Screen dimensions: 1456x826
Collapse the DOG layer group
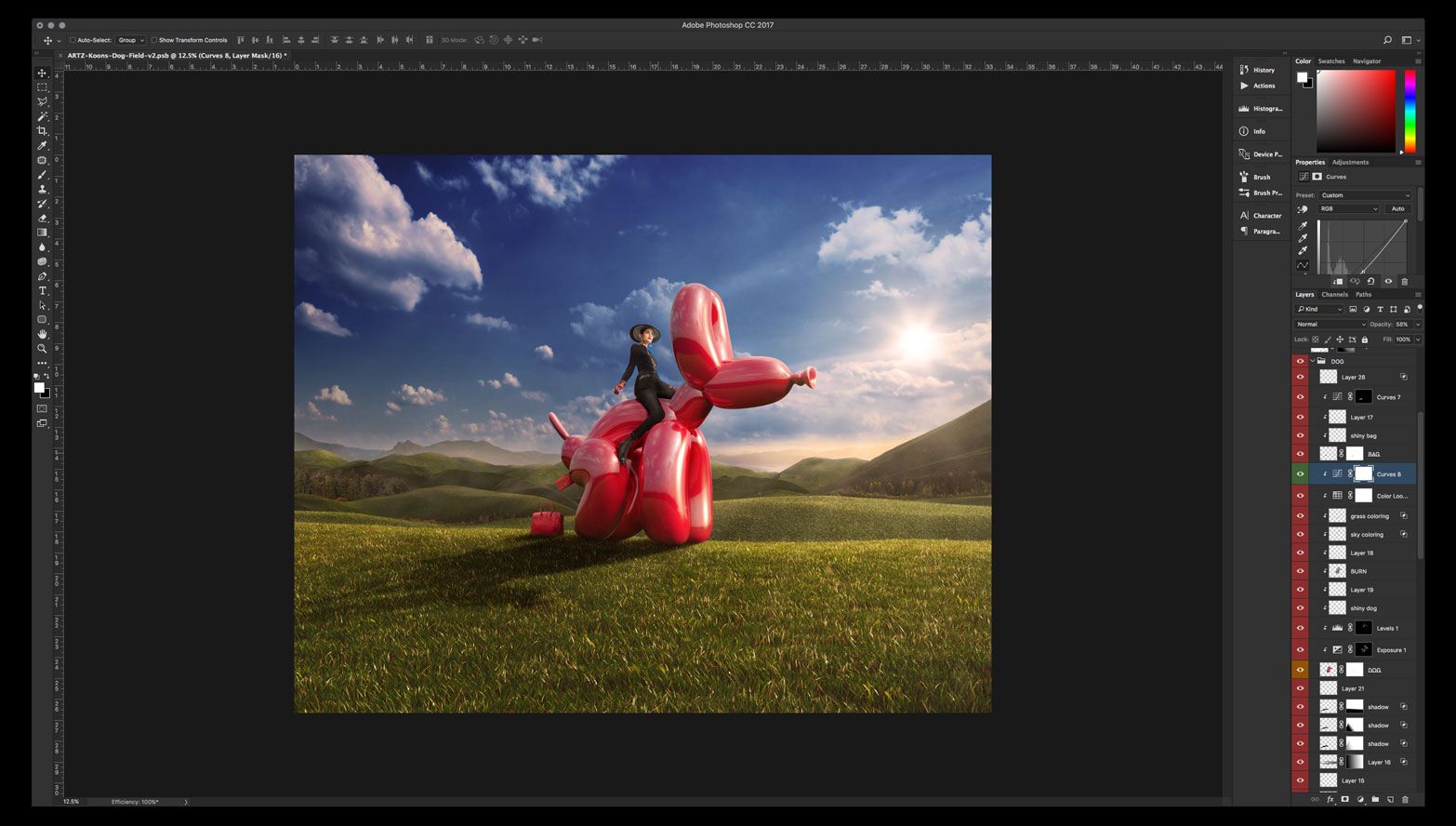pos(1312,361)
